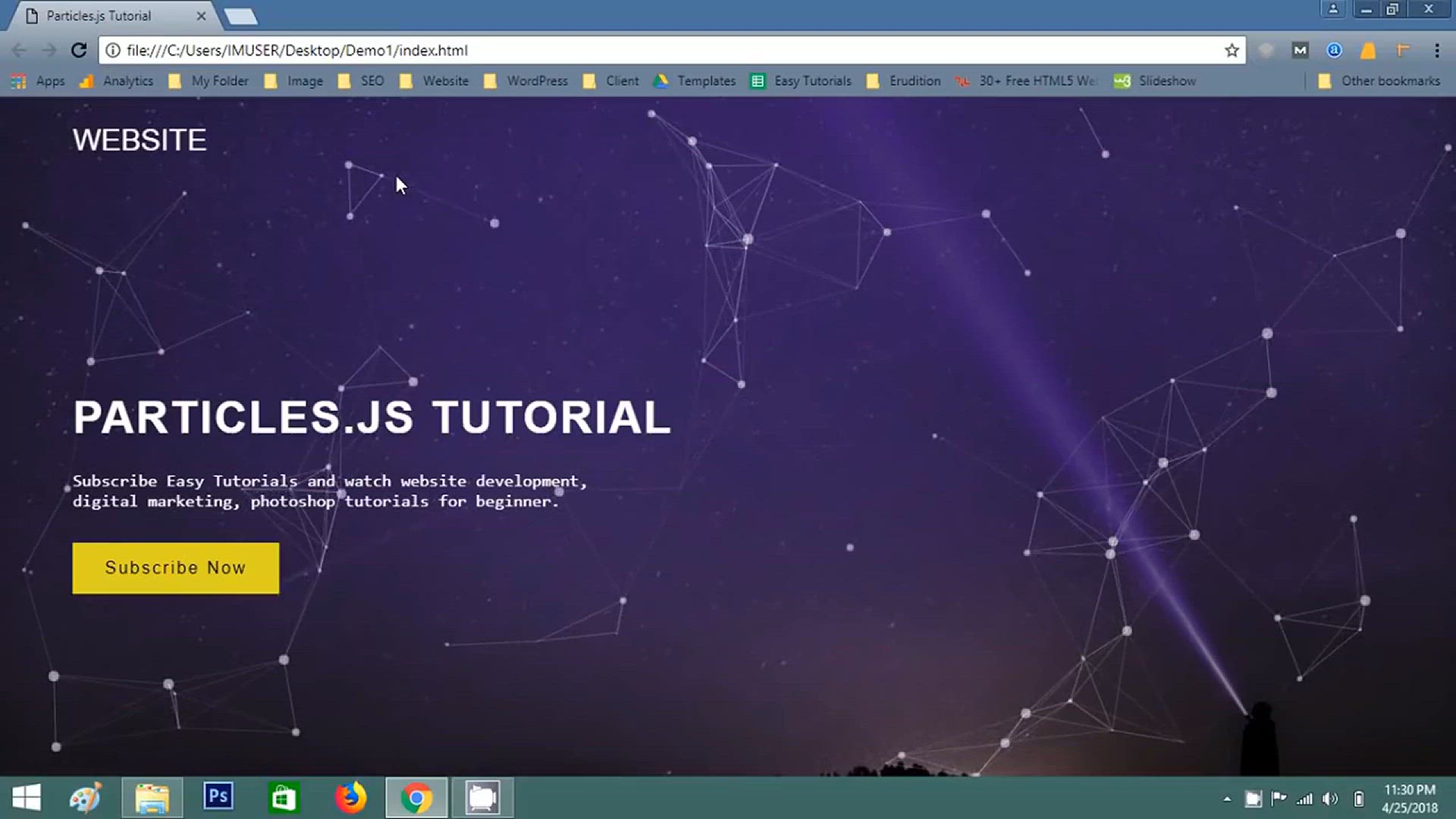1456x819 pixels.
Task: Open the blue @ extension icon
Action: pos(1334,50)
